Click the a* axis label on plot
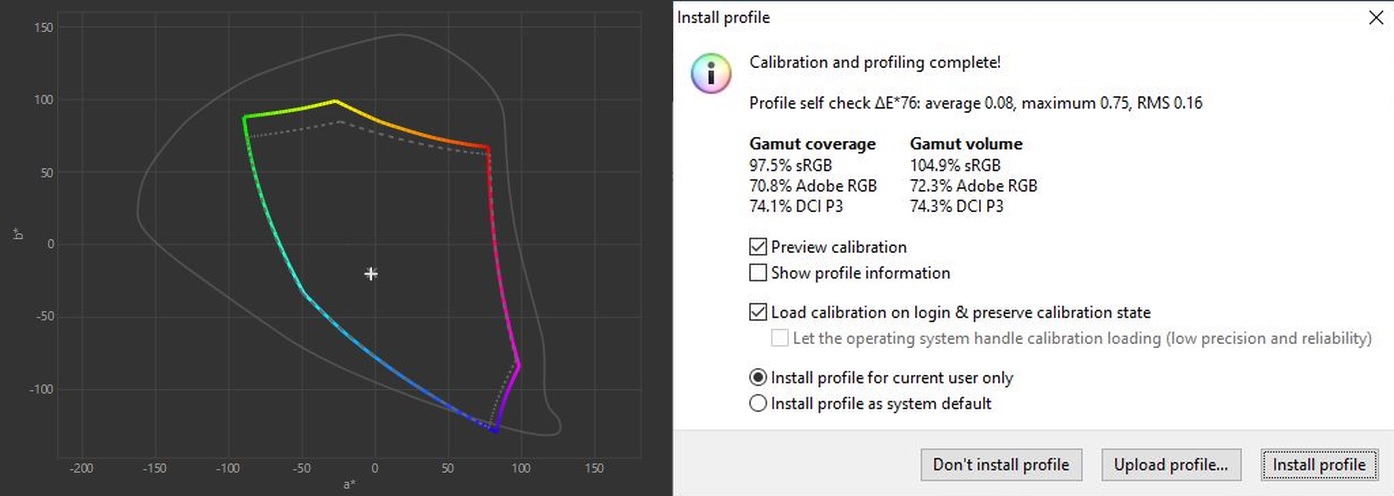Screen dimensions: 1394x496 point(349,485)
